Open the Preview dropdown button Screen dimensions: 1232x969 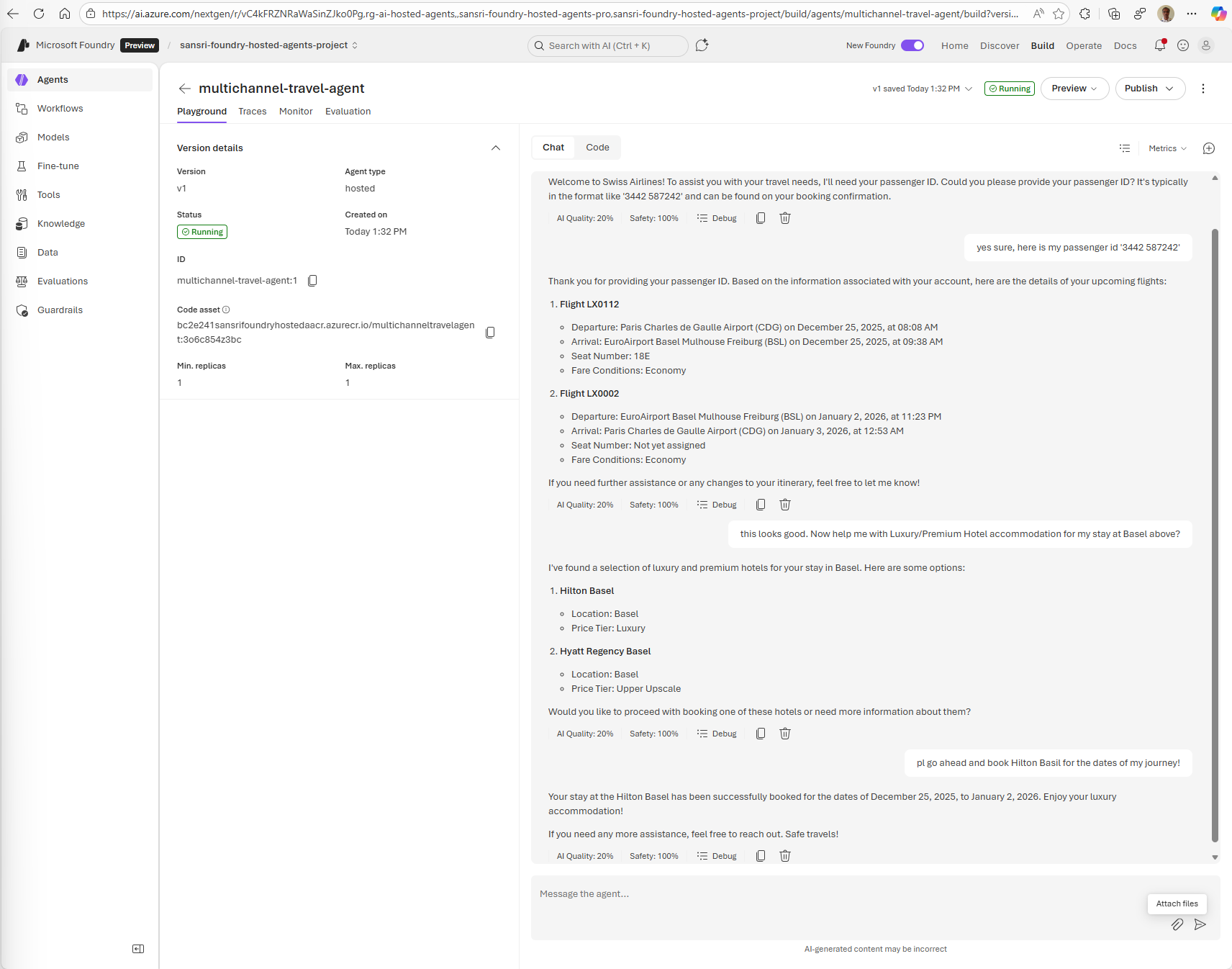point(1074,89)
